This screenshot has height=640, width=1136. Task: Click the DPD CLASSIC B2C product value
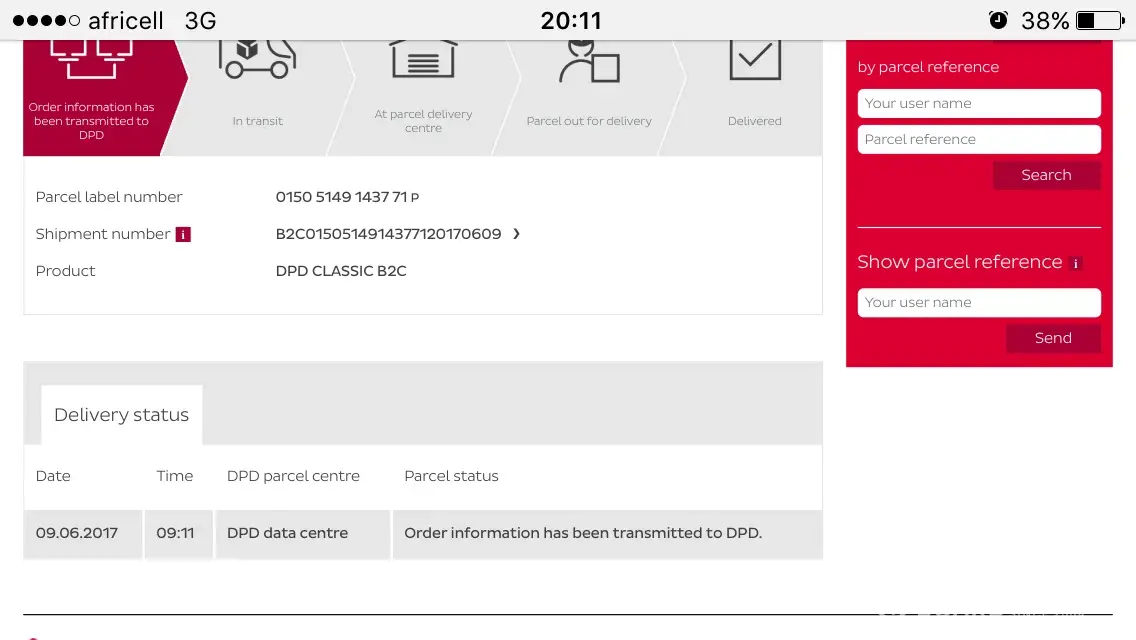click(341, 271)
